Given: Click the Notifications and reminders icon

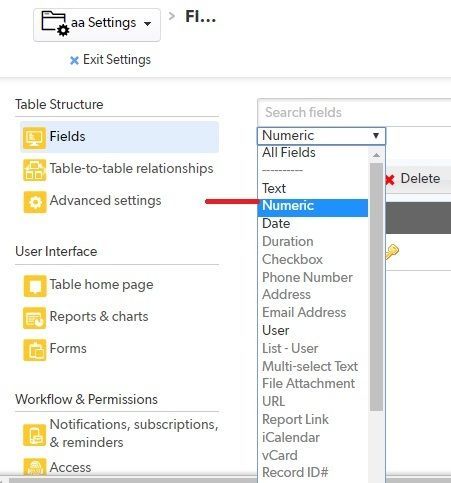Looking at the screenshot, I should coord(35,434).
